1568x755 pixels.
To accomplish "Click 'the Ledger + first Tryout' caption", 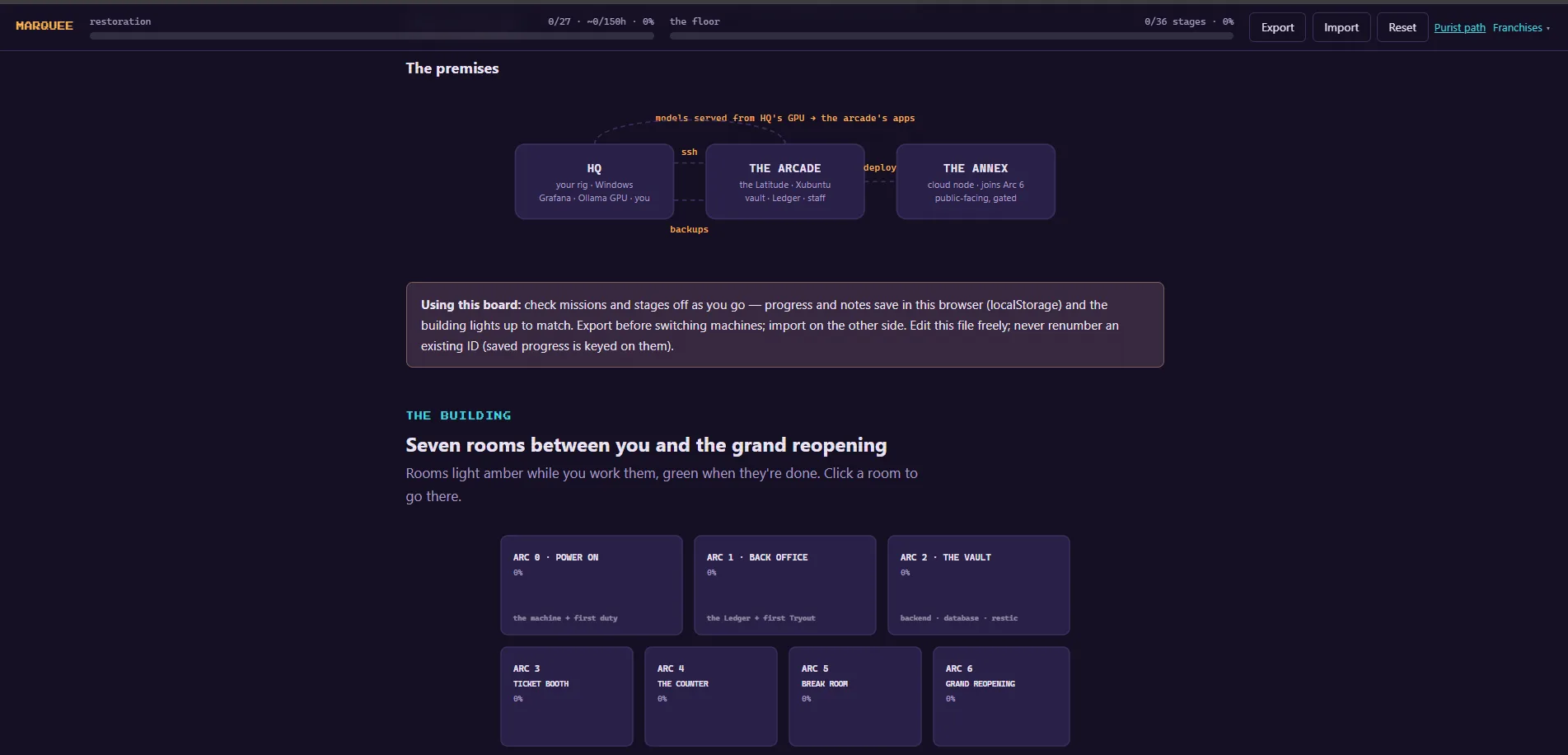I will click(x=761, y=618).
